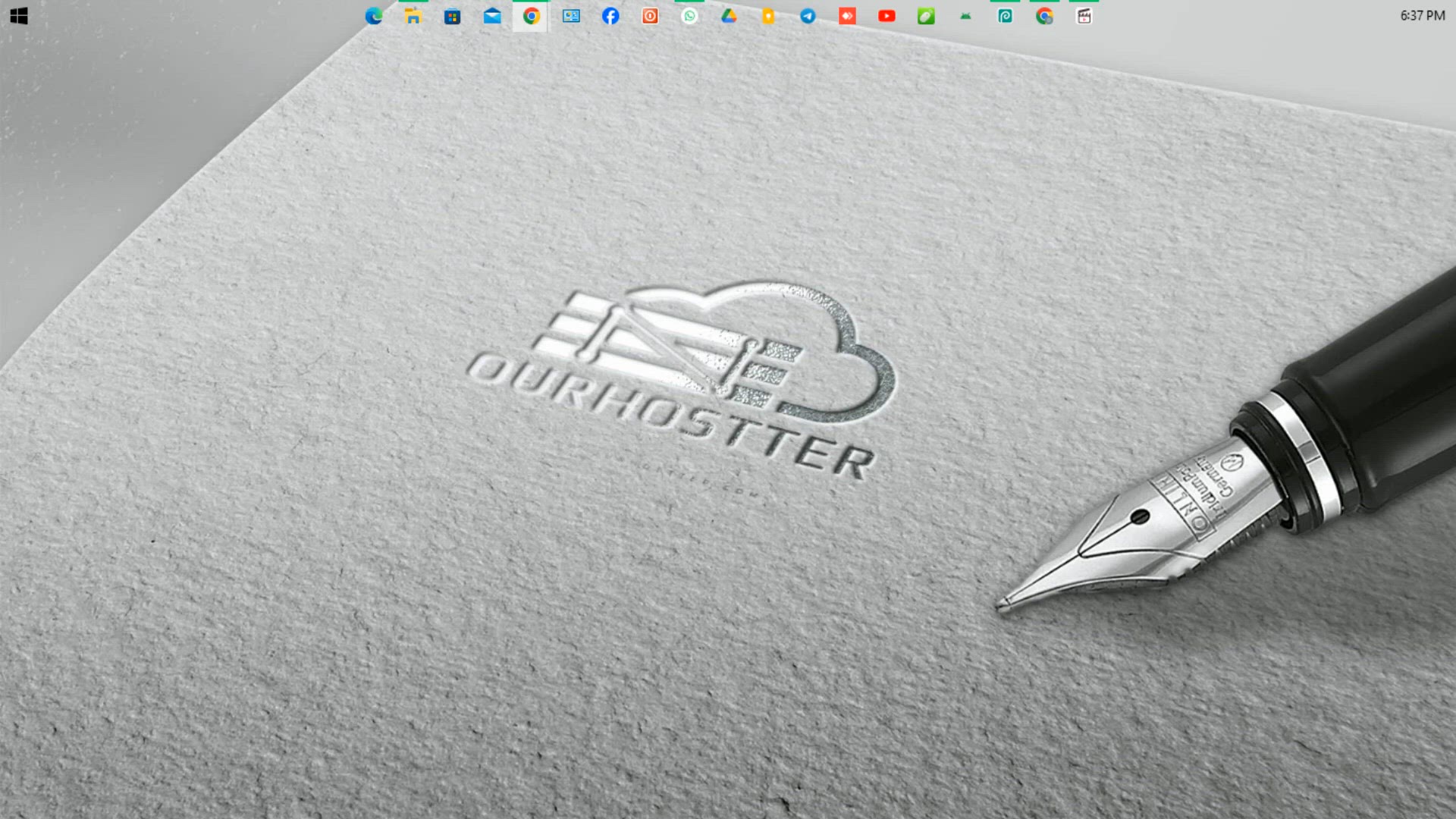Click the green Android robot icon

(x=965, y=16)
